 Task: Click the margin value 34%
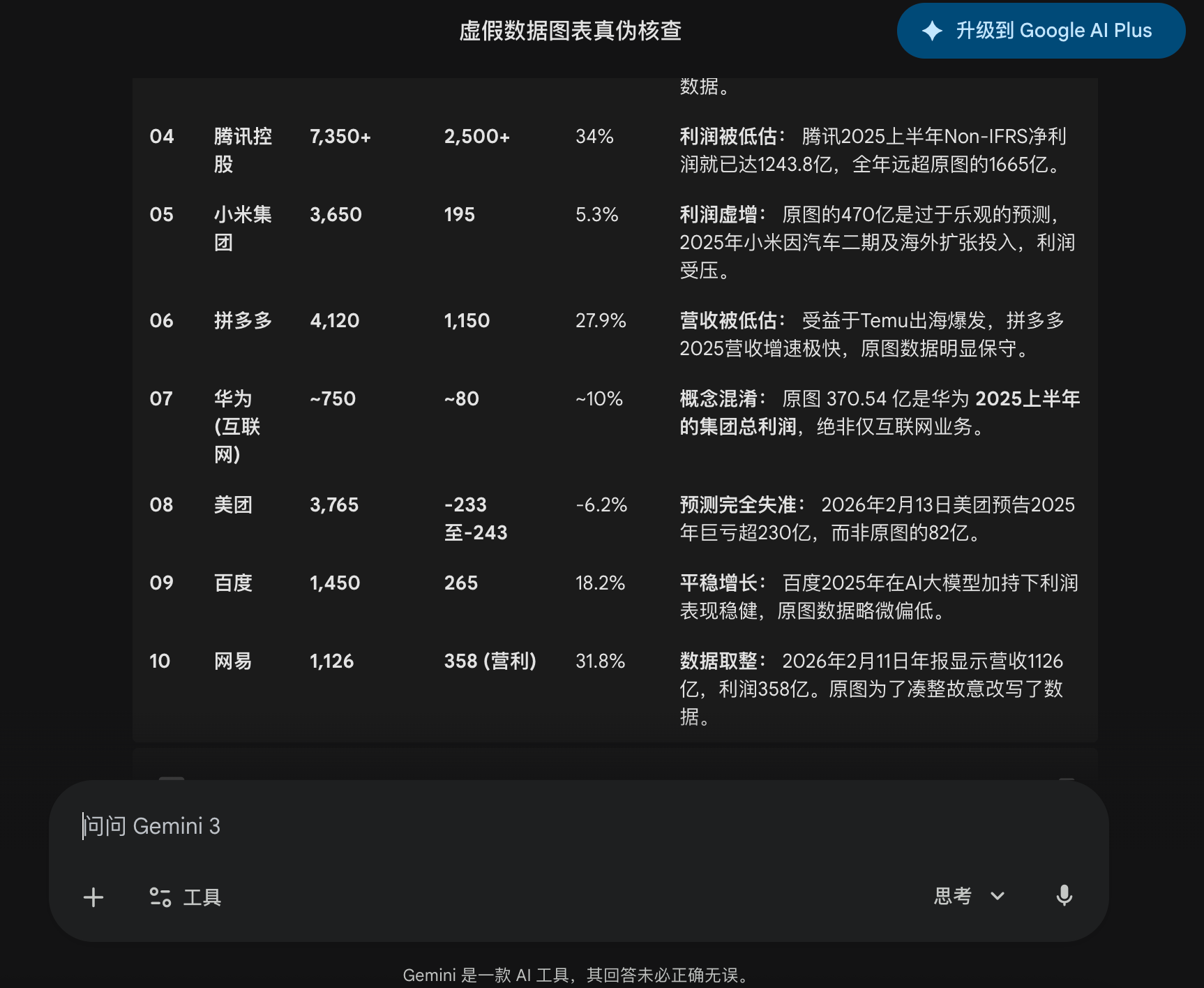coord(594,136)
